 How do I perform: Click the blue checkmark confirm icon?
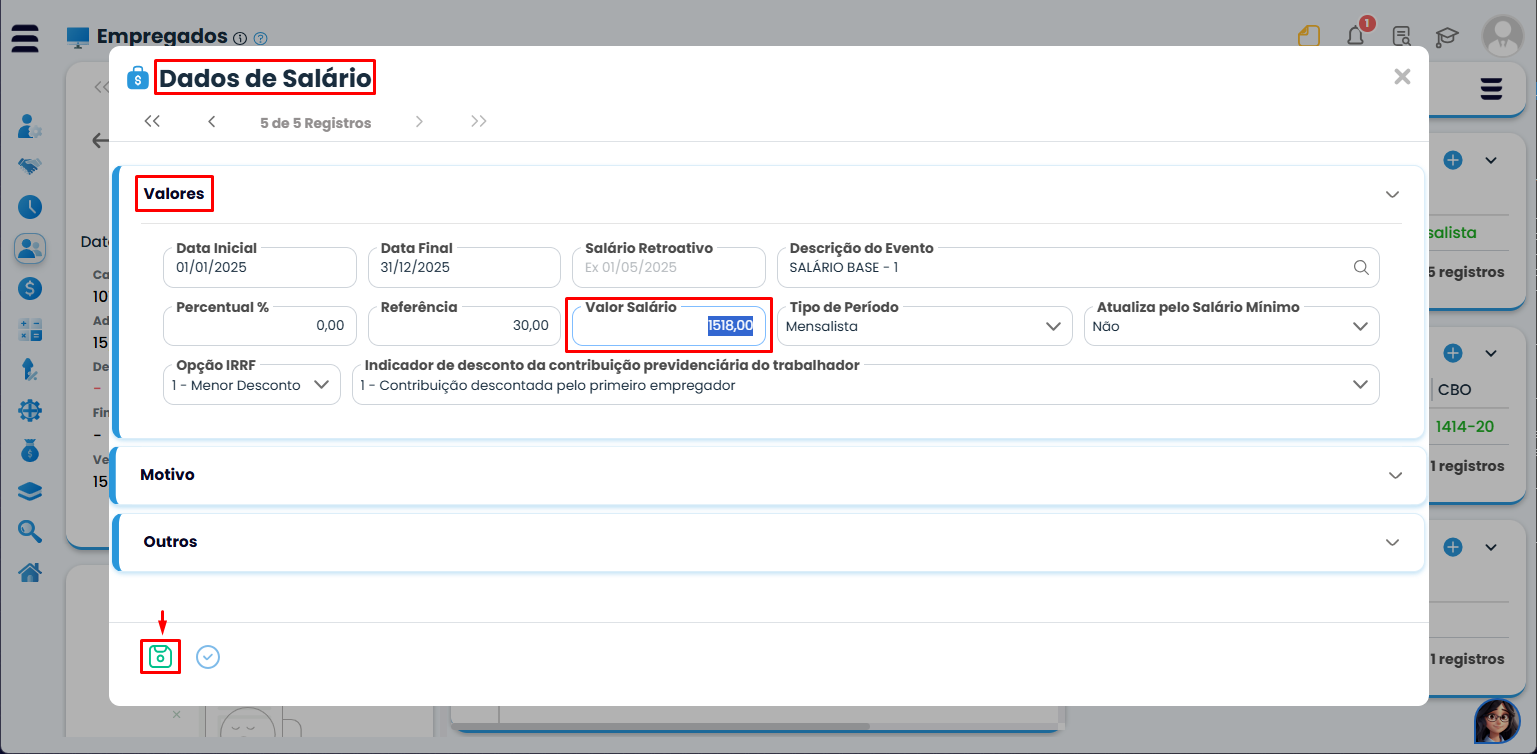pyautogui.click(x=208, y=657)
